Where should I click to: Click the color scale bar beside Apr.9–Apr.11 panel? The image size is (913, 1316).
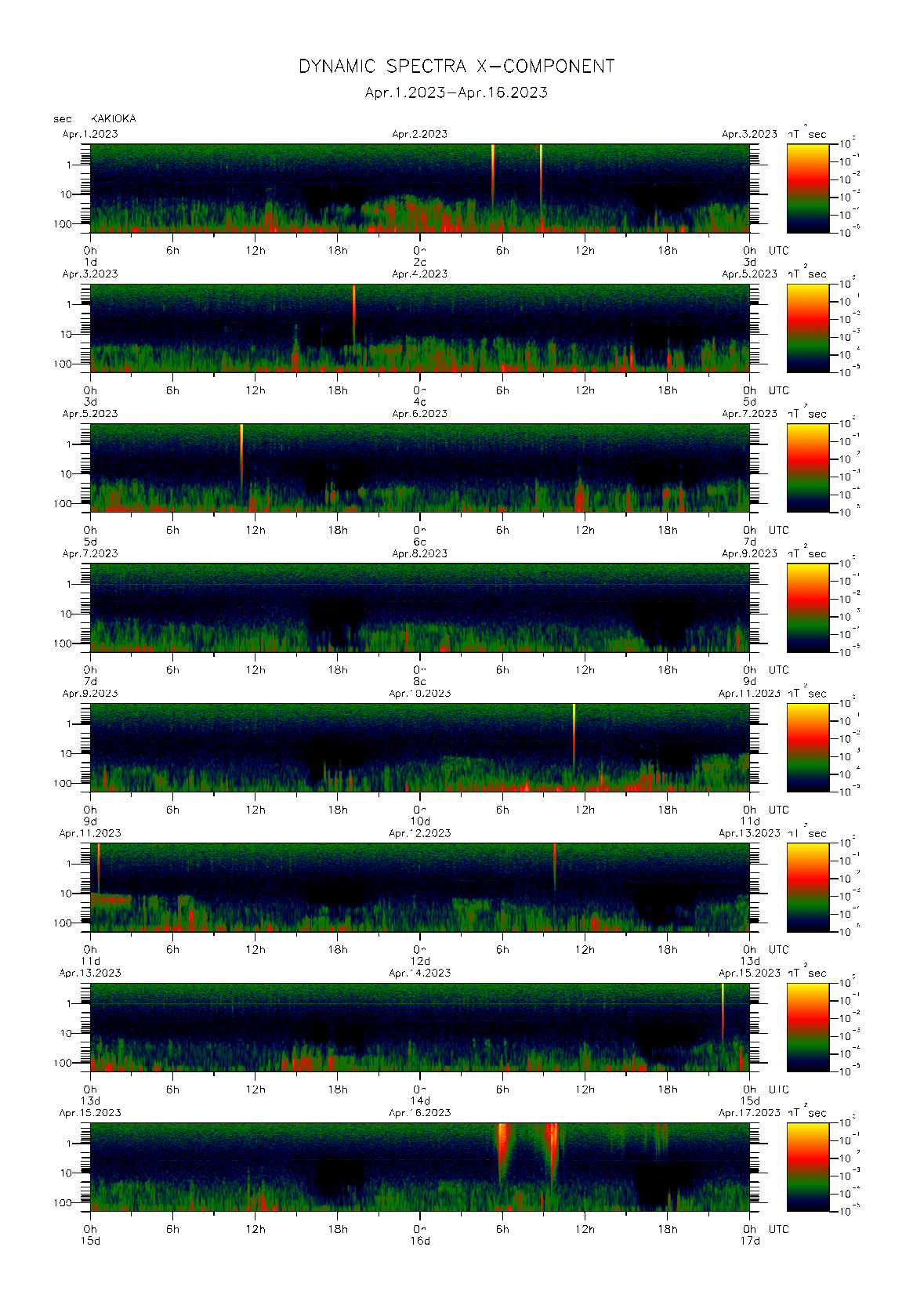coord(808,747)
